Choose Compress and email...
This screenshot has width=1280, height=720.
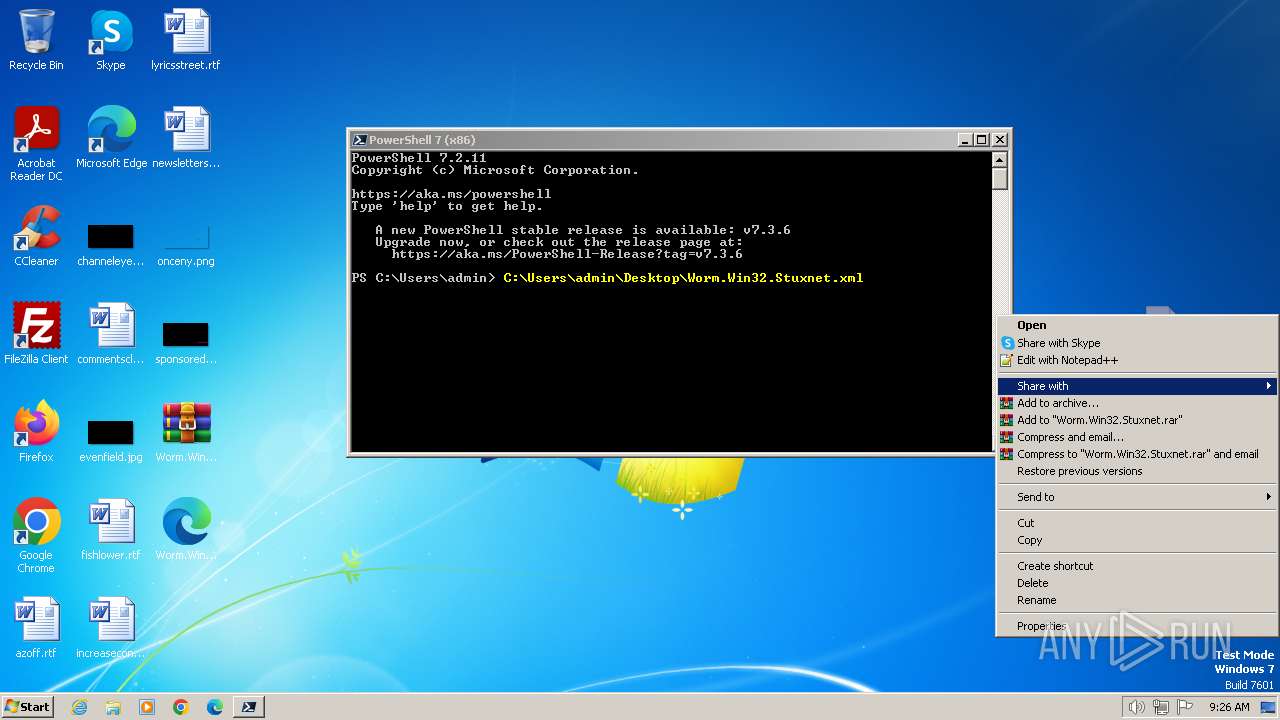(x=1137, y=437)
